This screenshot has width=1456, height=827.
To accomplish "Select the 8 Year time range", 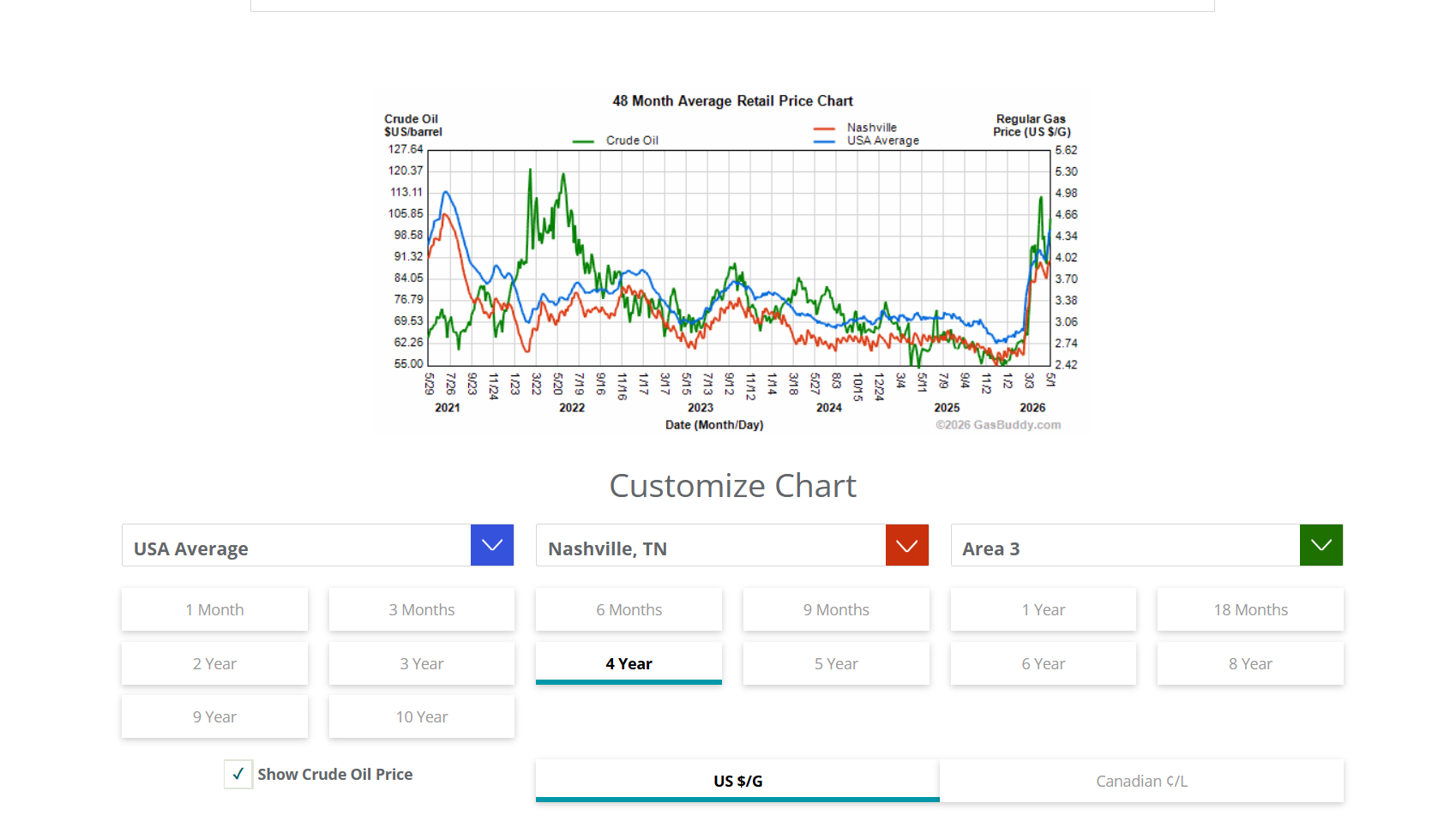I will 1250,663.
